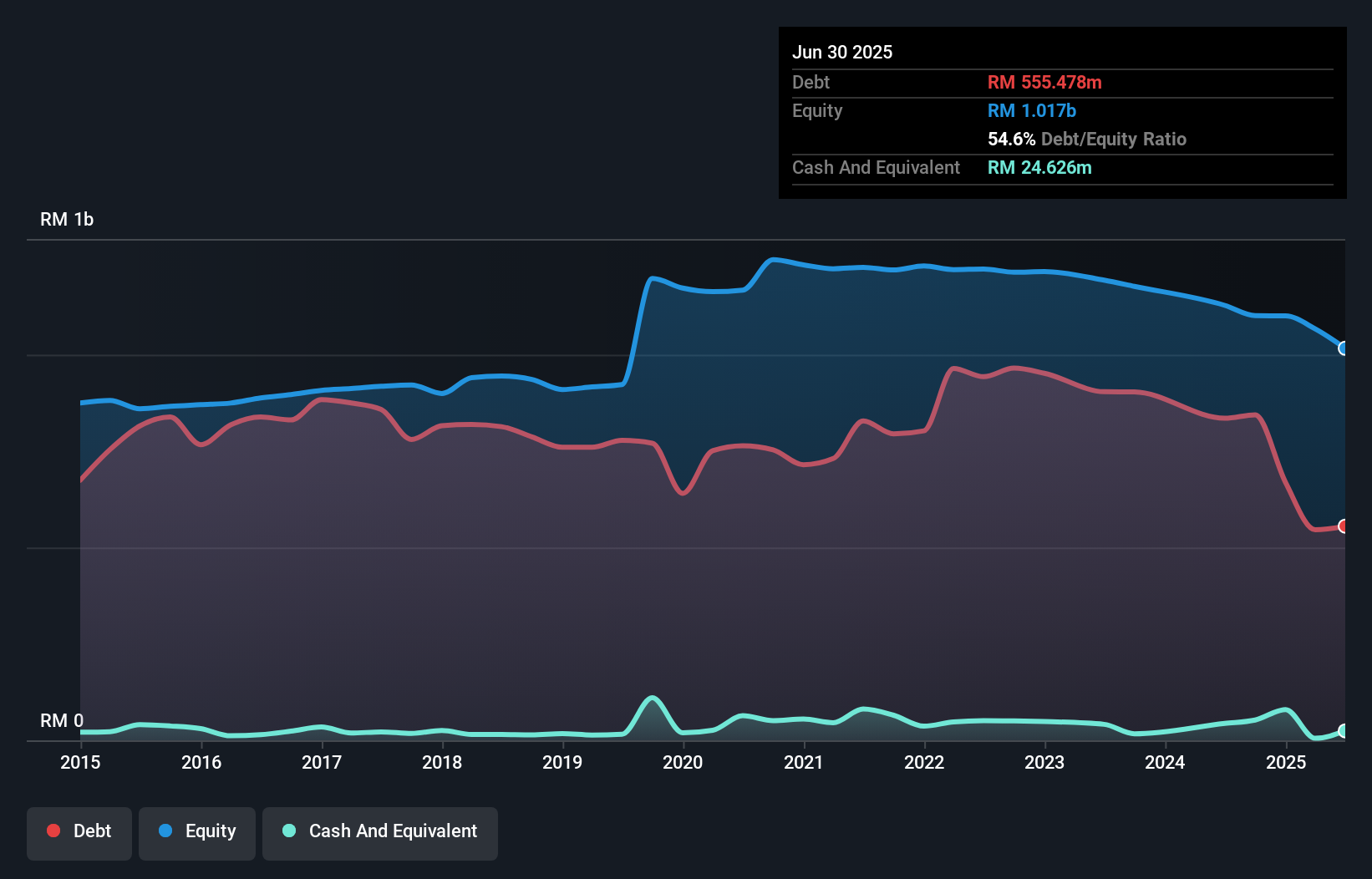Click the RM 0 baseline label
Screen dimensions: 1372x879
[x=60, y=720]
